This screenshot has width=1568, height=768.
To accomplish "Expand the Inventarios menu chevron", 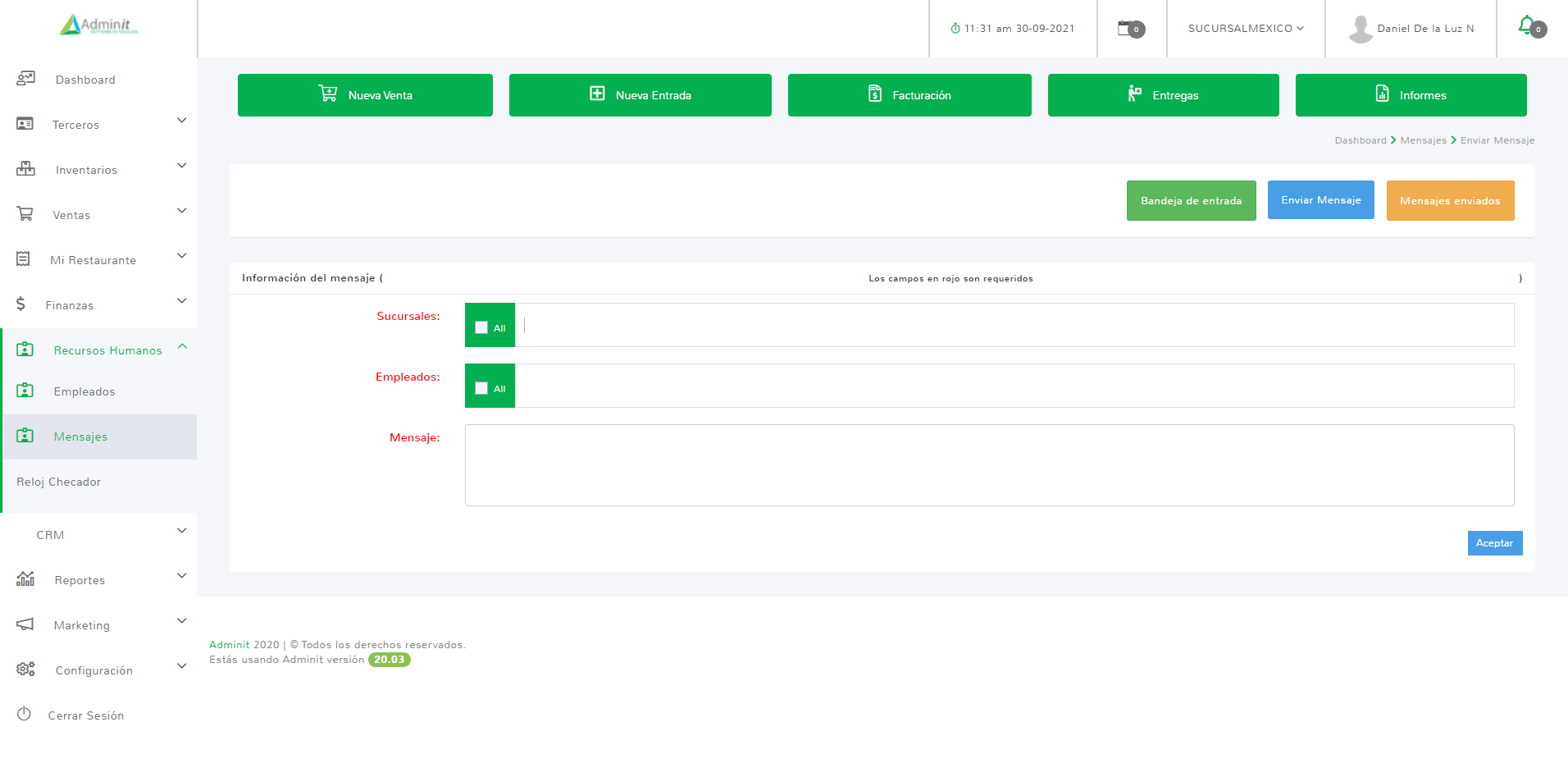I will click(x=182, y=166).
